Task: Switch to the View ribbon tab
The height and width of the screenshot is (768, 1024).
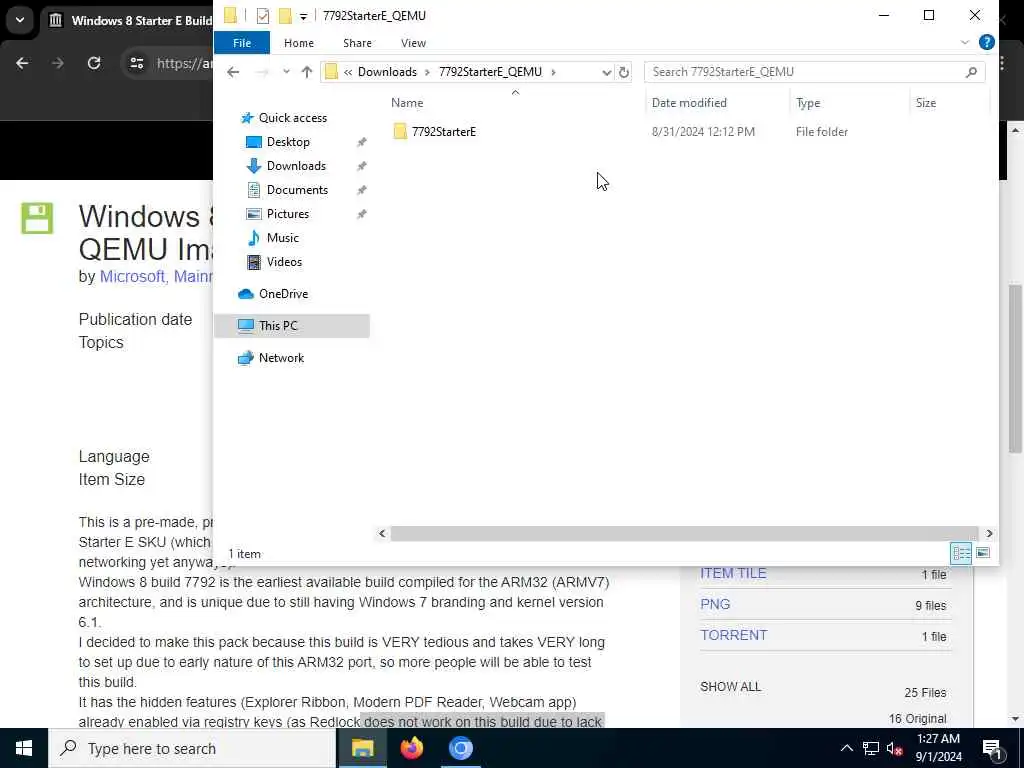Action: 413,43
